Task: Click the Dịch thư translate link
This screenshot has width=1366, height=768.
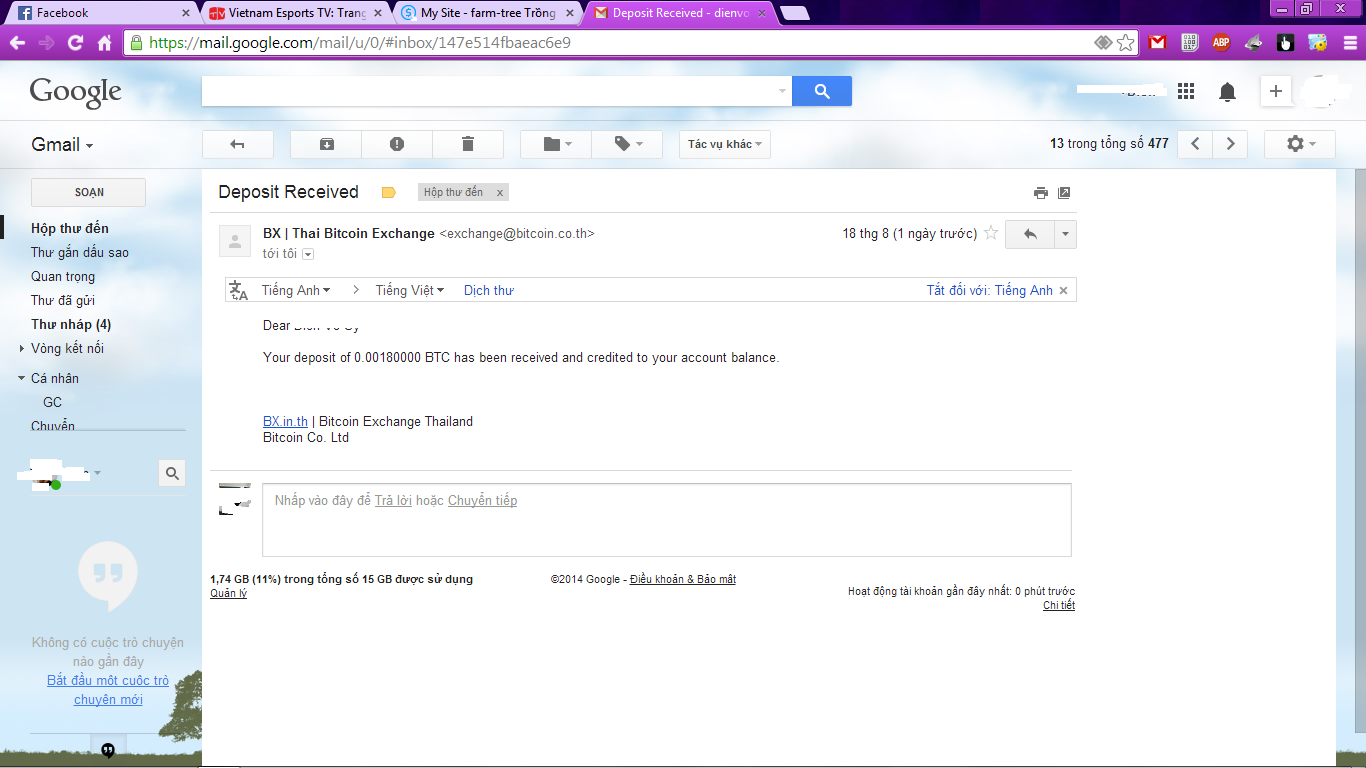Action: pos(489,290)
